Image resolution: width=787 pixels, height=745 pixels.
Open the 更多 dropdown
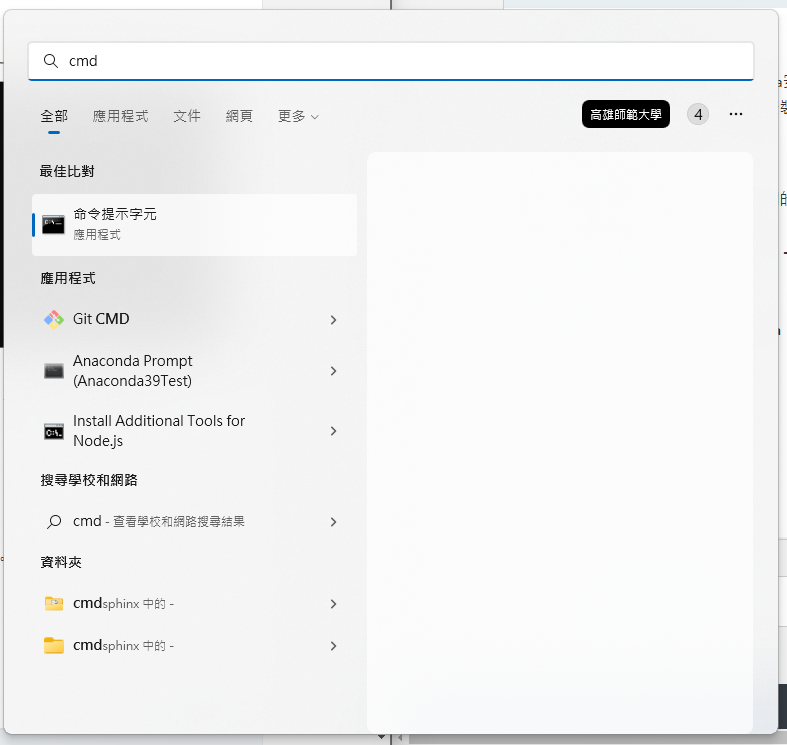[299, 116]
